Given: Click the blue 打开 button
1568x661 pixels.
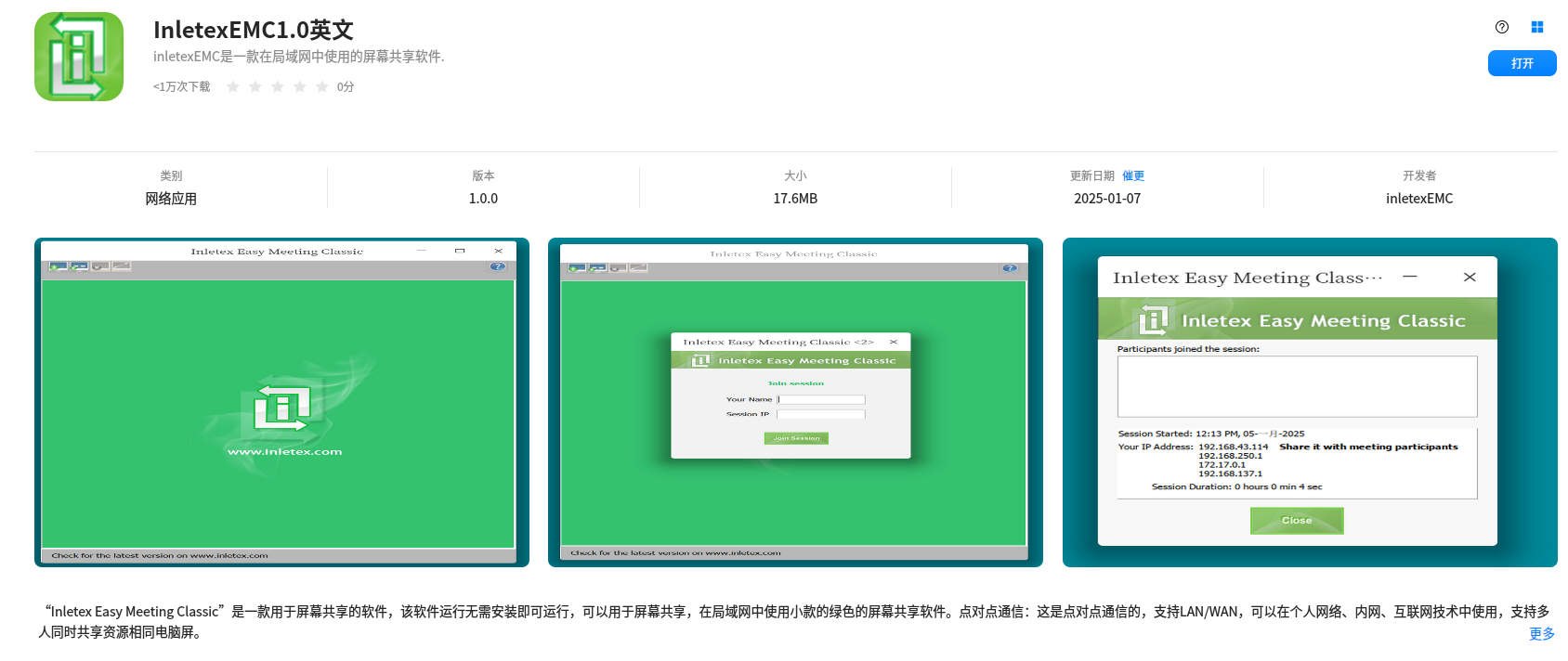Looking at the screenshot, I should coord(1522,63).
